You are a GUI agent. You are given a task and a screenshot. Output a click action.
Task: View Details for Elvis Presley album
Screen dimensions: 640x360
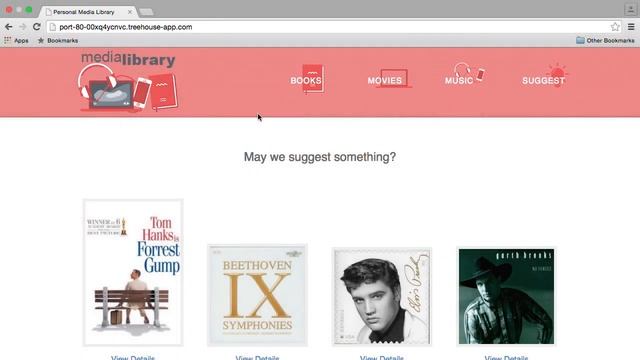(382, 358)
